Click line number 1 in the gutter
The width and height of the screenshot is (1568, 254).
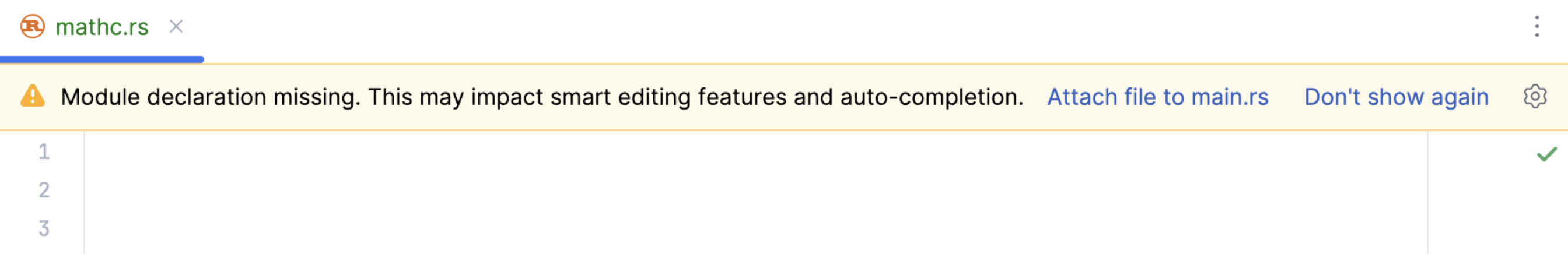click(x=44, y=152)
